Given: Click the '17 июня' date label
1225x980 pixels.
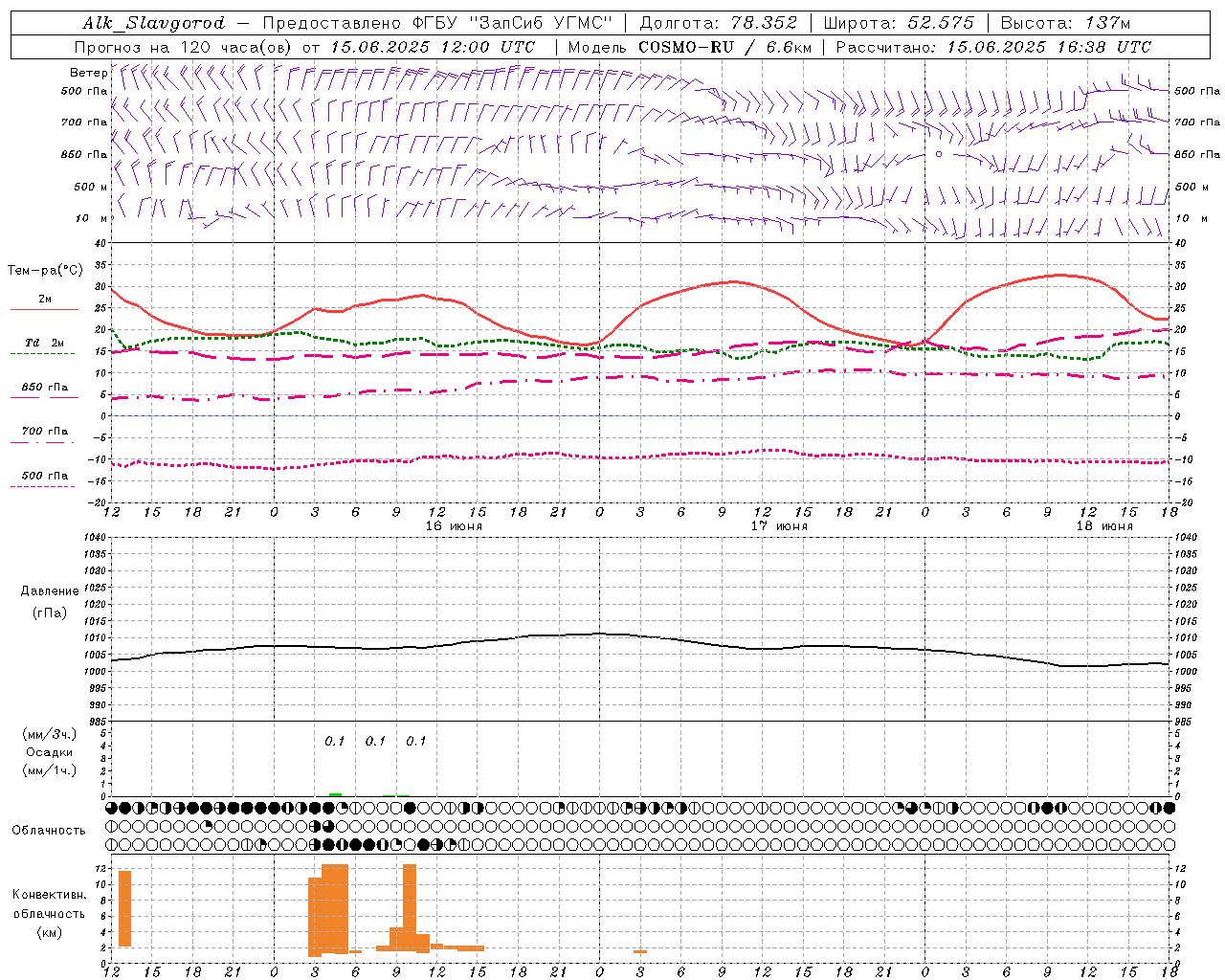Looking at the screenshot, I should (779, 526).
